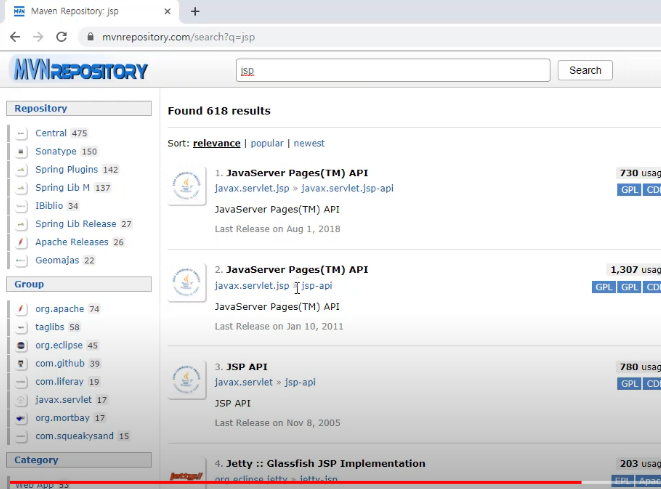This screenshot has width=661, height=489.
Task: Filter by Spring Lib Release link
Action: pyautogui.click(x=76, y=224)
